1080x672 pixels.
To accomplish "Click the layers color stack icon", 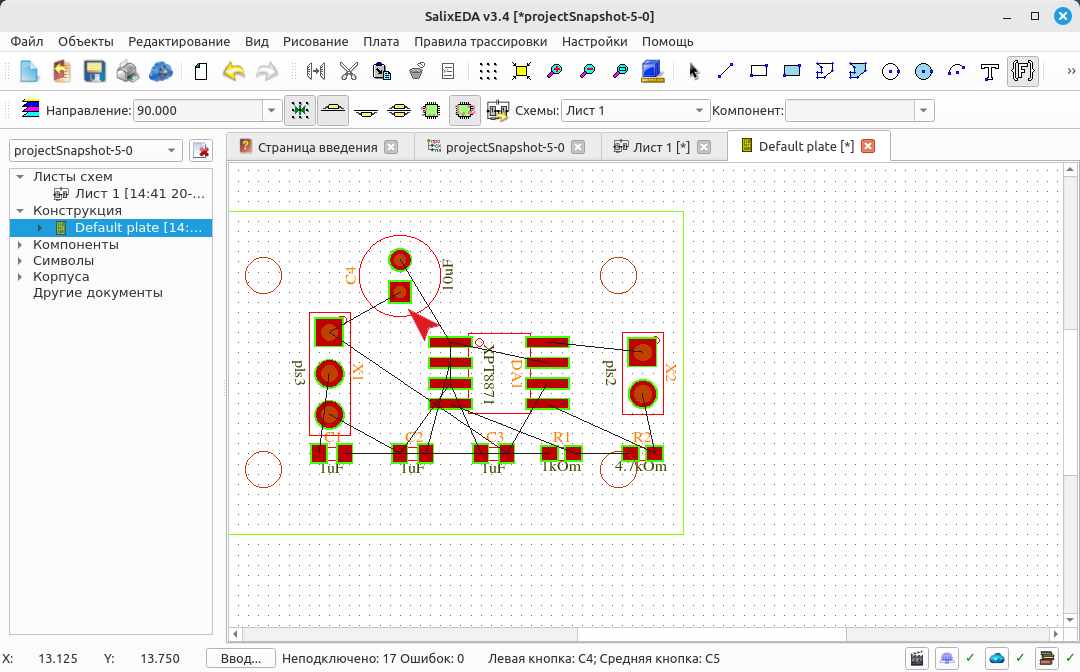I will pos(30,109).
